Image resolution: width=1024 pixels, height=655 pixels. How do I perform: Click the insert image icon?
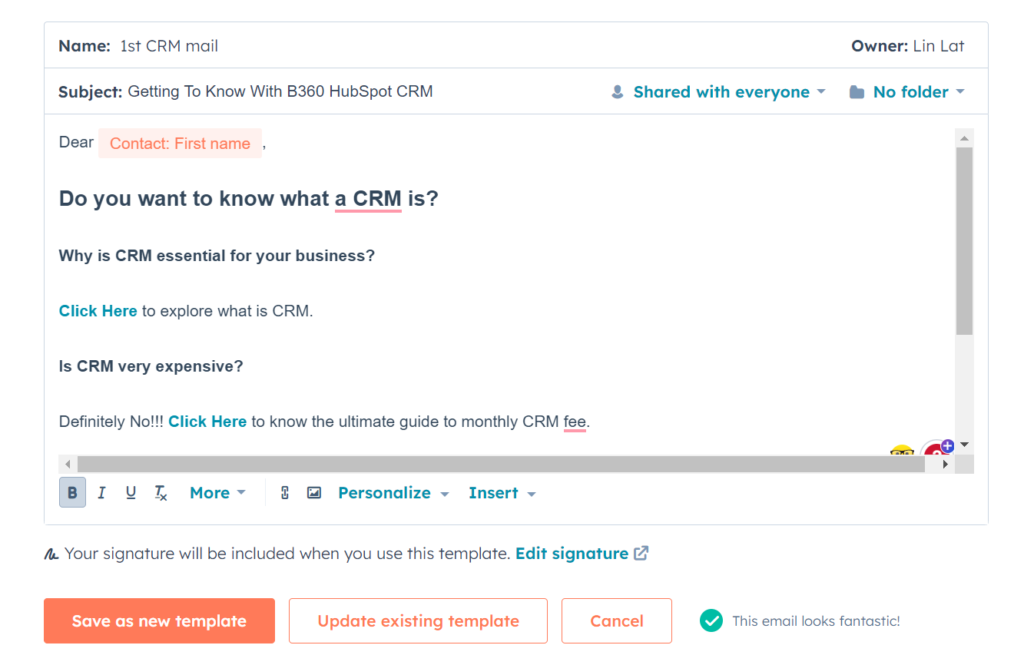(314, 493)
